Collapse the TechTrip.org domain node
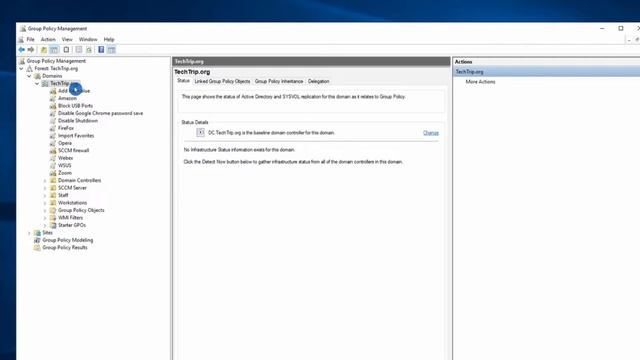 tap(37, 83)
